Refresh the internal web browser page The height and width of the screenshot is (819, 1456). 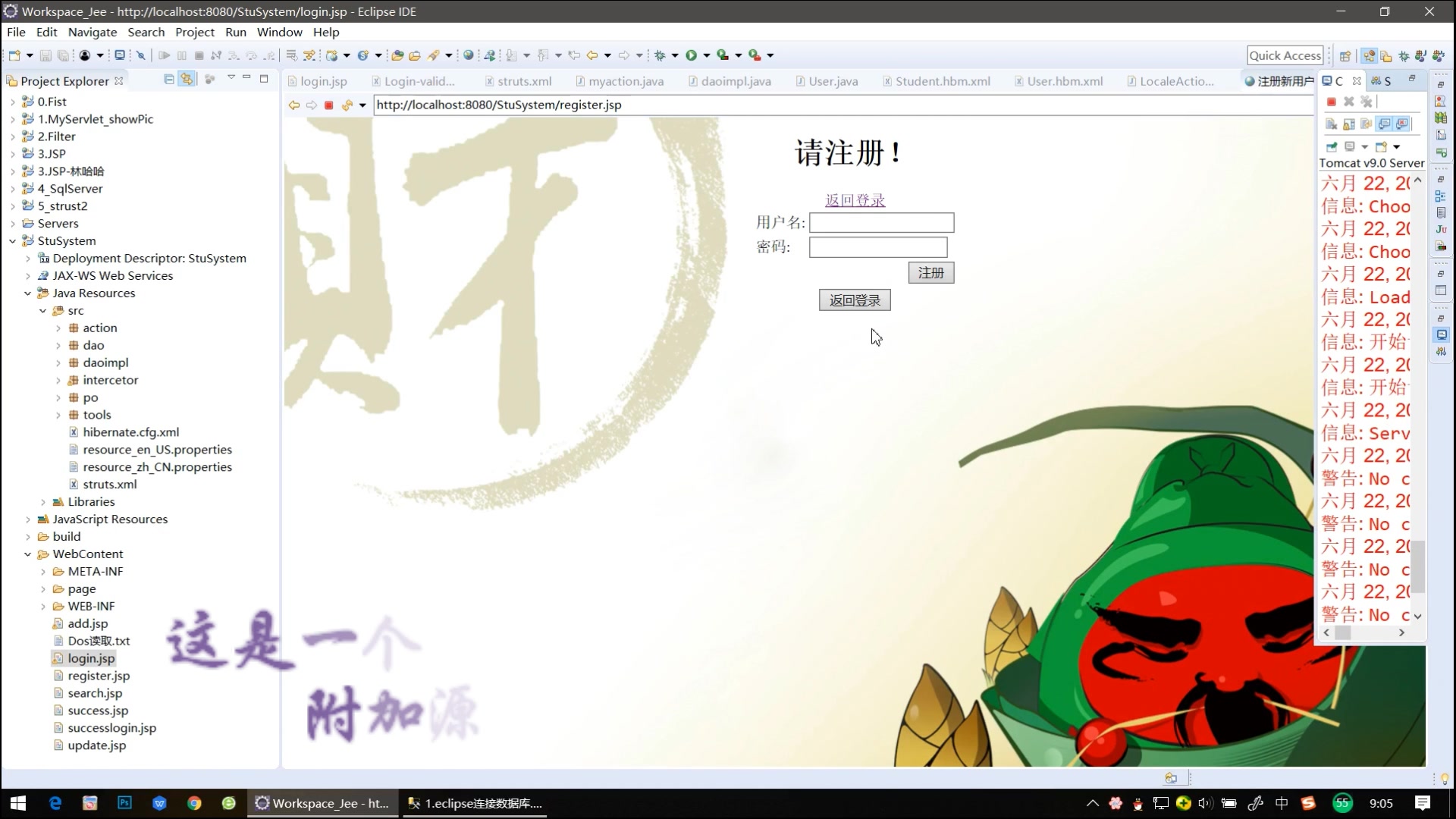[x=347, y=105]
